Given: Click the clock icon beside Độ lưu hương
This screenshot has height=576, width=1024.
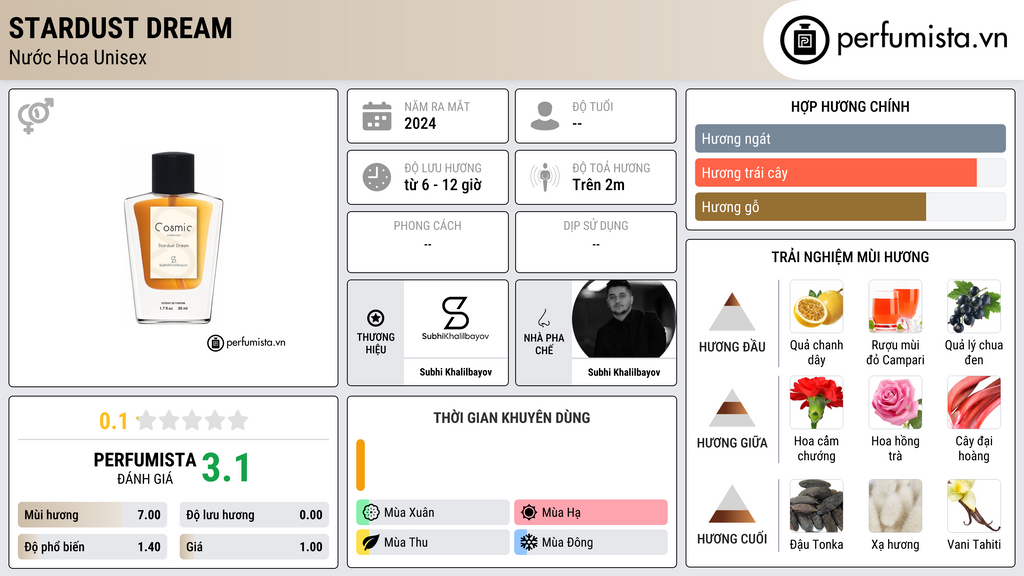Looking at the screenshot, I should (x=377, y=177).
